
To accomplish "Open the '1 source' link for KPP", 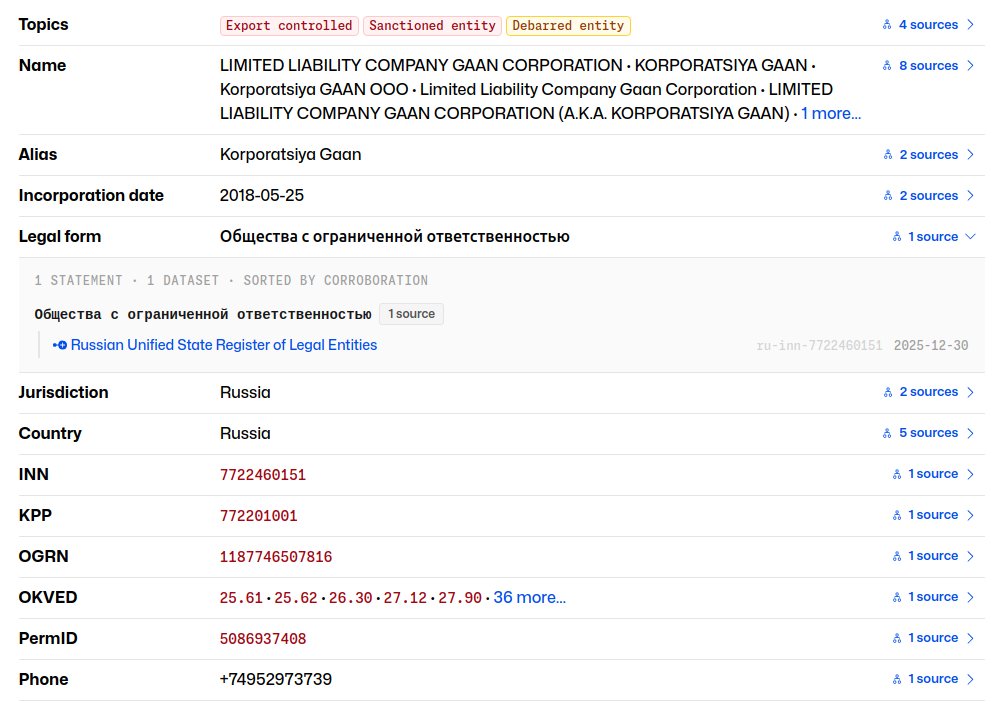I will (x=933, y=515).
